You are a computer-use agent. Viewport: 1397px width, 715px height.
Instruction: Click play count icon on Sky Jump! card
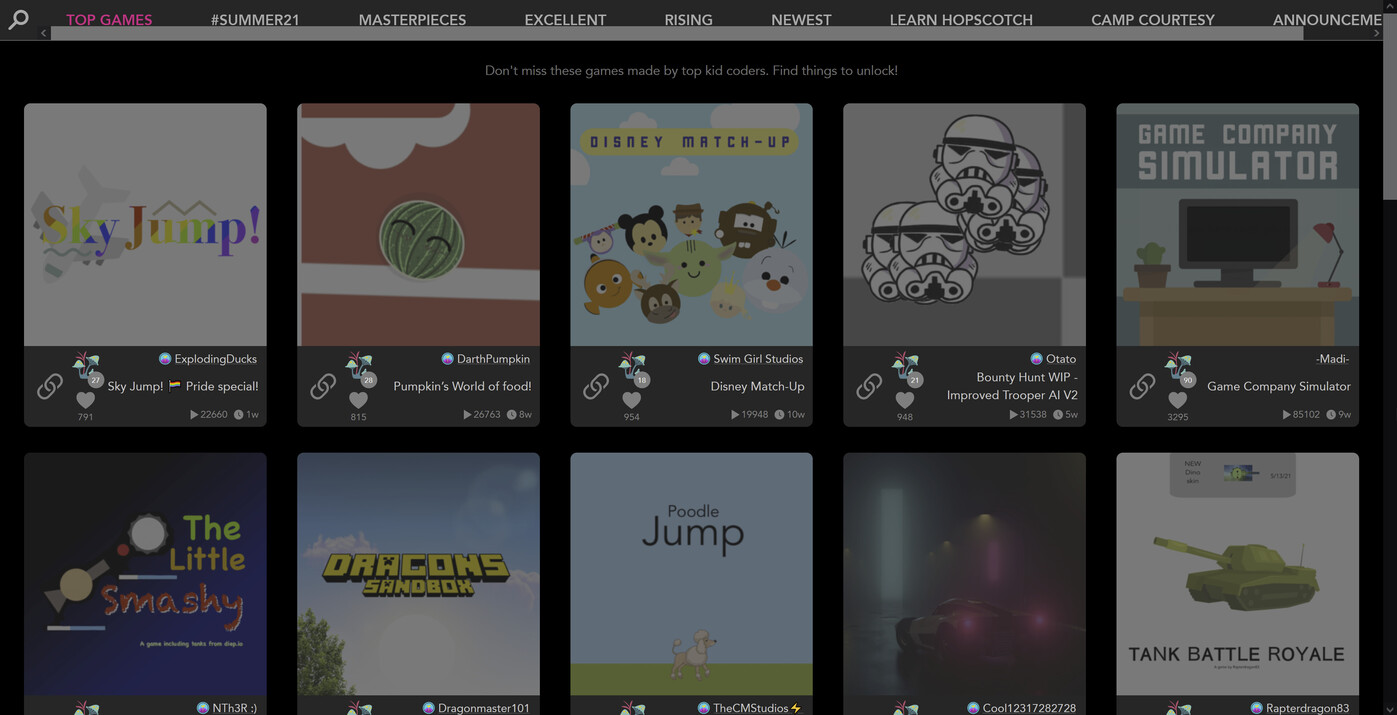[x=194, y=414]
